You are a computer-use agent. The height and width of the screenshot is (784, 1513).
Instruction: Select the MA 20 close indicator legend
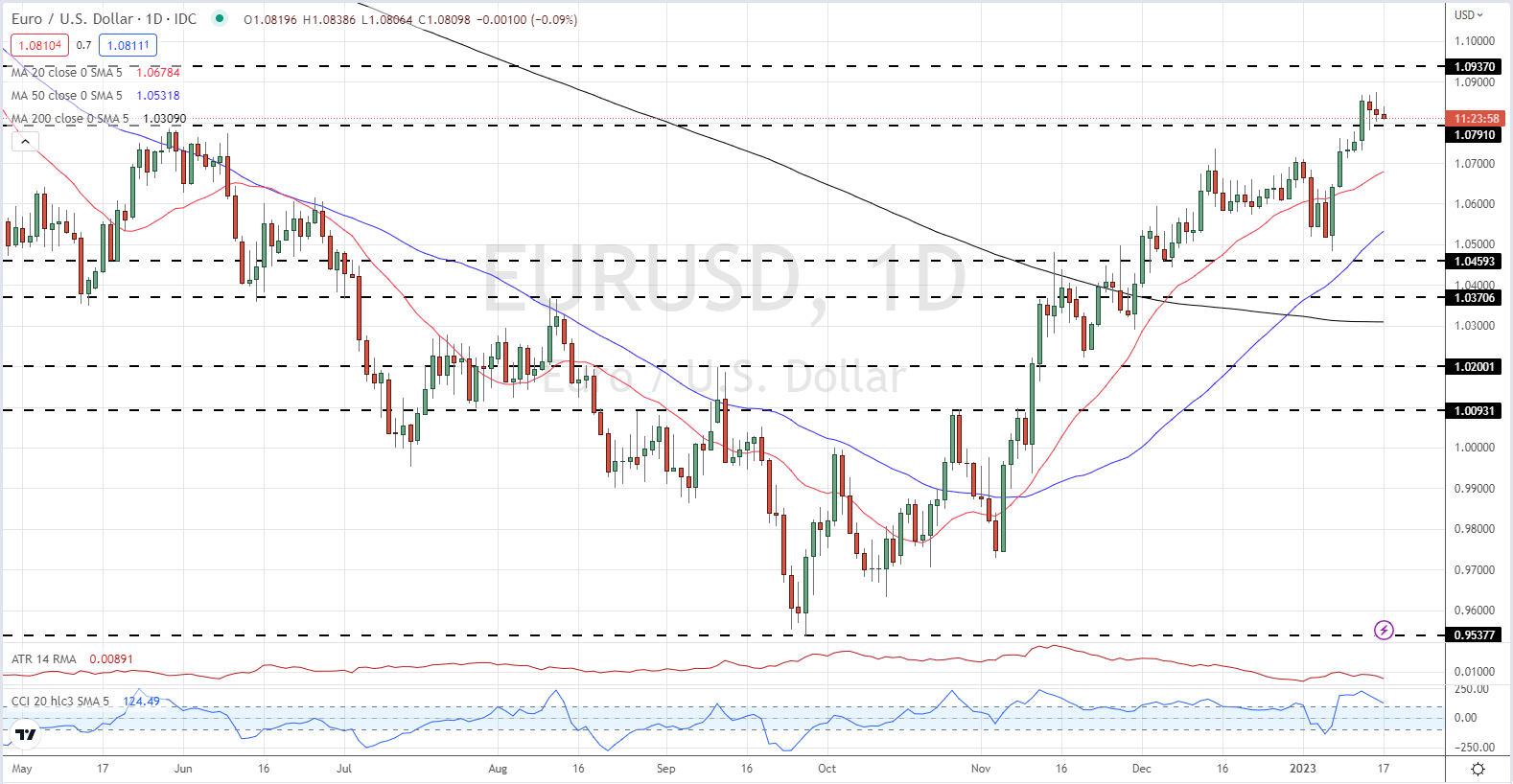coord(67,73)
